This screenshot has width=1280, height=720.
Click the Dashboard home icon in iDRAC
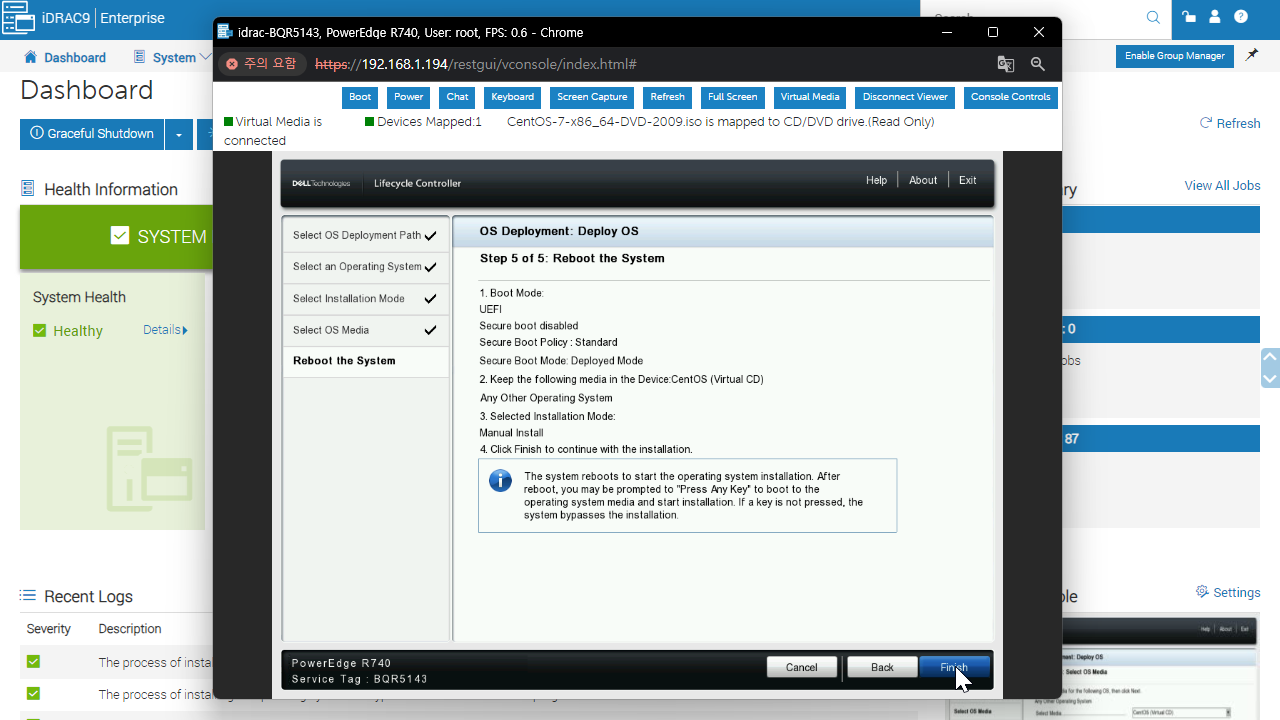pyautogui.click(x=30, y=57)
